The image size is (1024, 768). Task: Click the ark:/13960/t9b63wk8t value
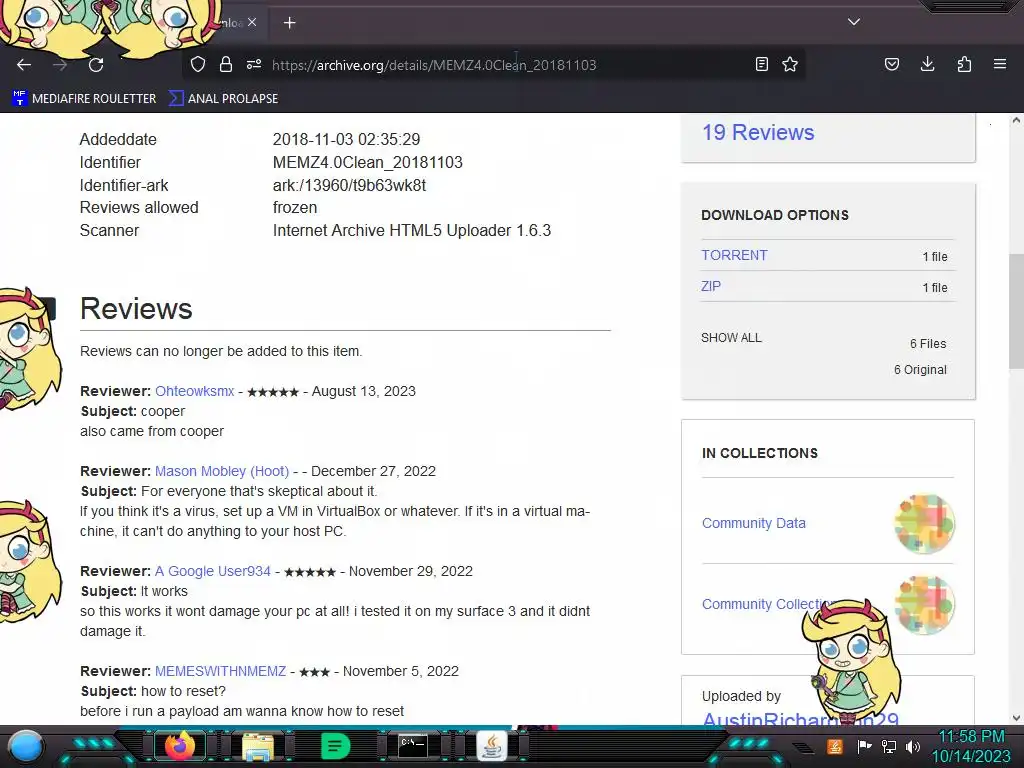349,185
